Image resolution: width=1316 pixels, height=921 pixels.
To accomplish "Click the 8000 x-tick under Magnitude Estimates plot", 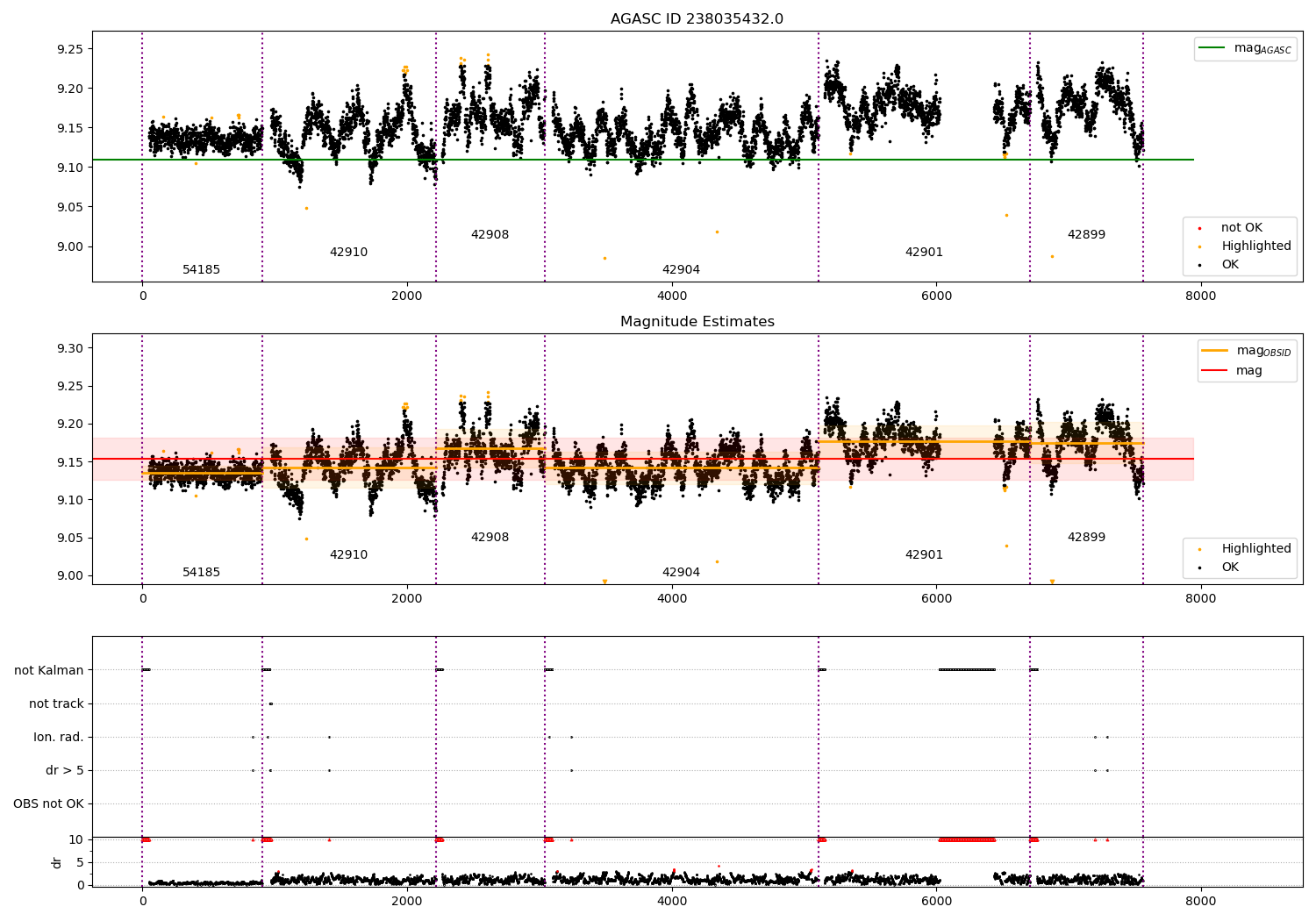I will point(1201,599).
